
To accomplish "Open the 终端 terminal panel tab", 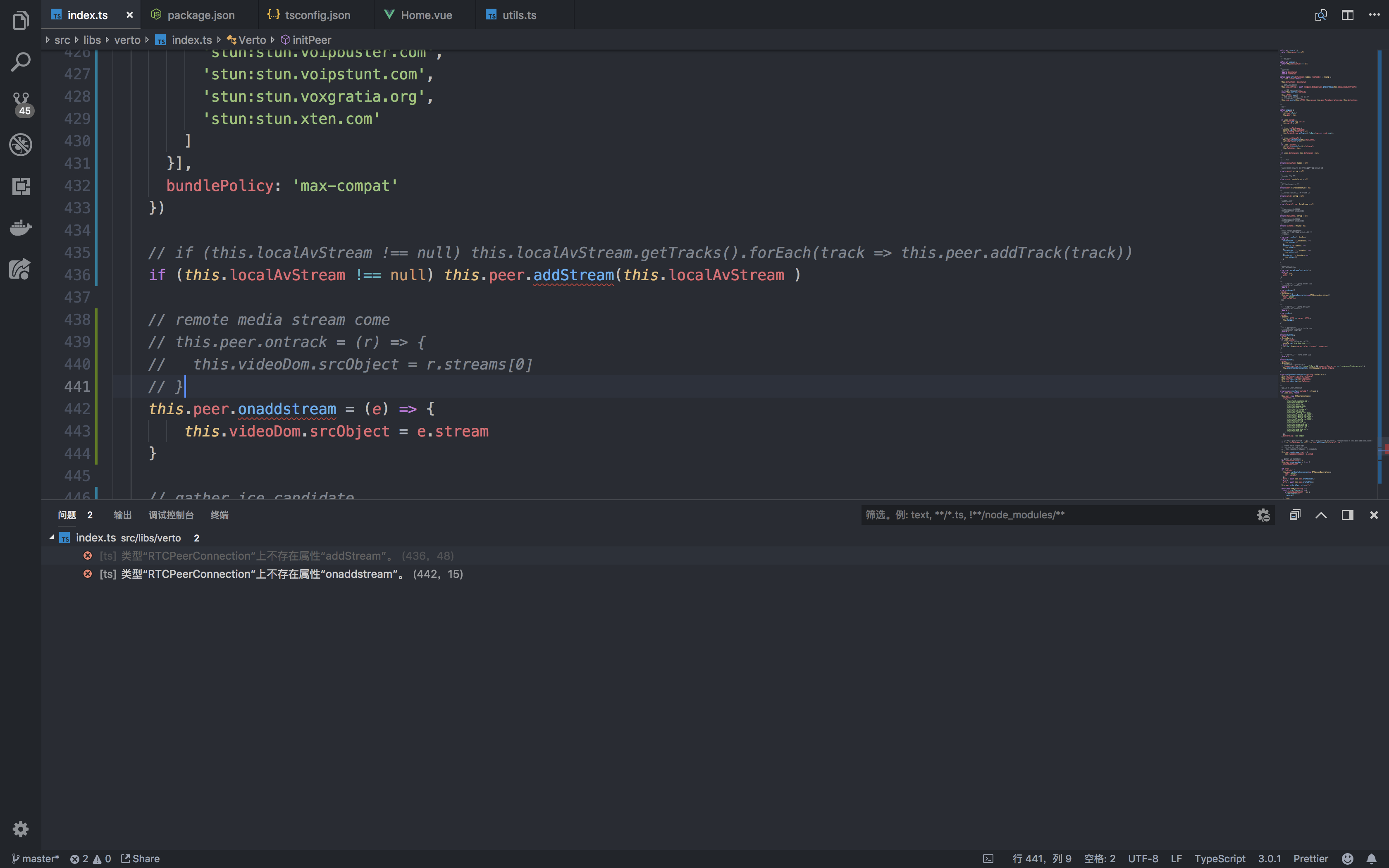I will (x=219, y=515).
